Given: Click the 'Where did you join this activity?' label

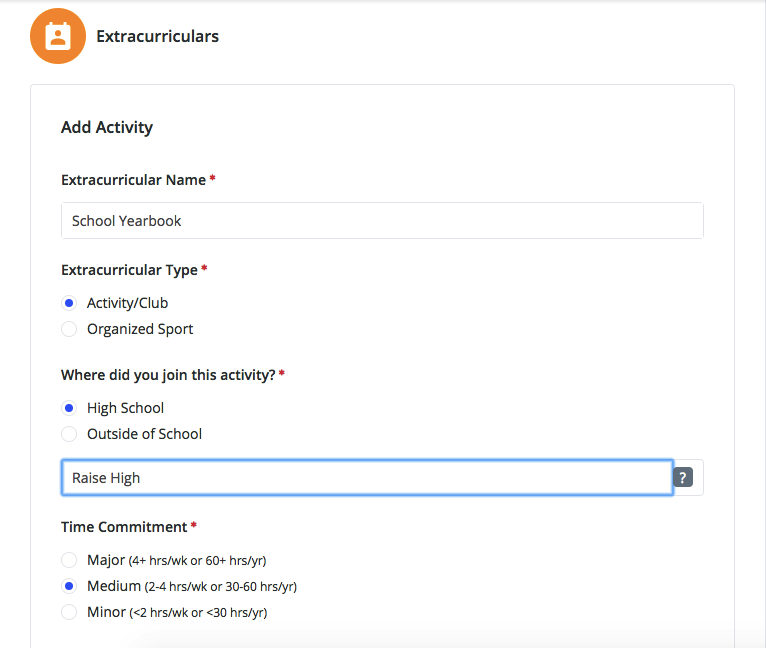Looking at the screenshot, I should (x=168, y=375).
